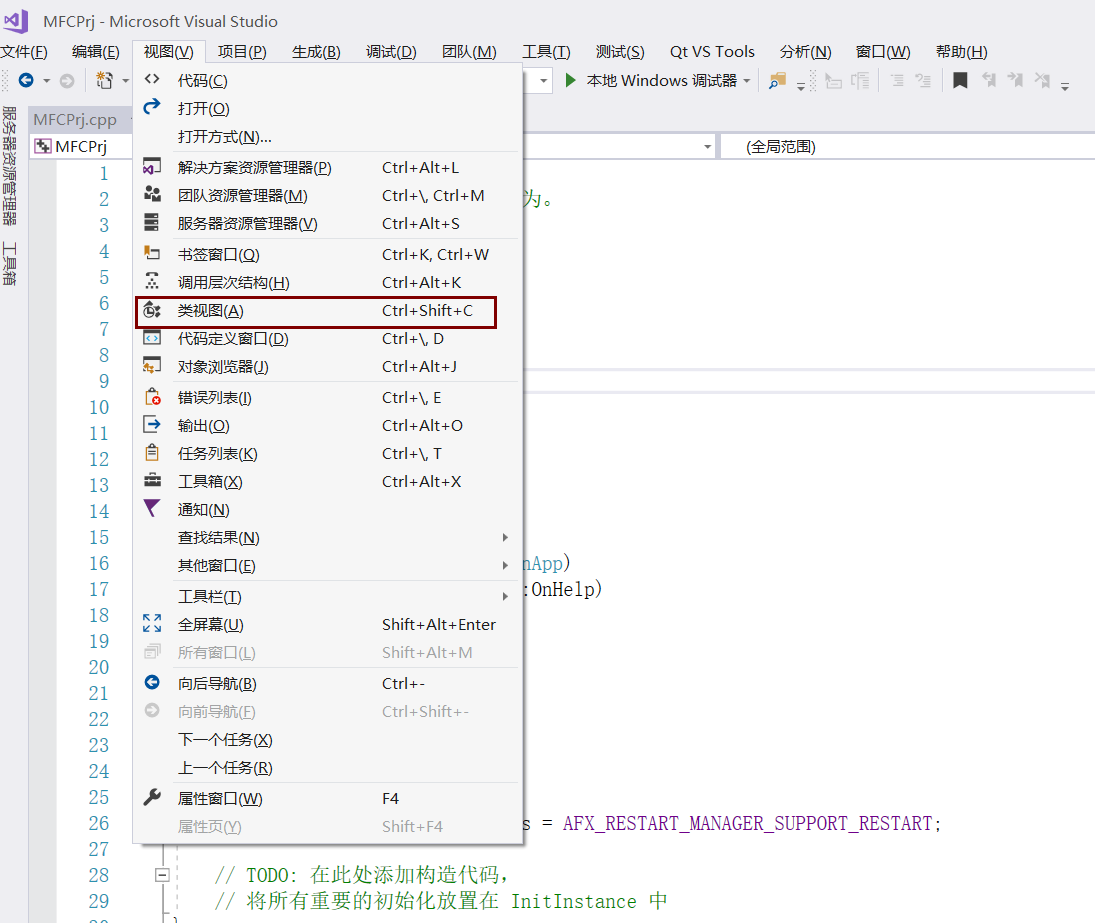Select Next Task menu entry
1095x923 pixels.
pyautogui.click(x=328, y=739)
